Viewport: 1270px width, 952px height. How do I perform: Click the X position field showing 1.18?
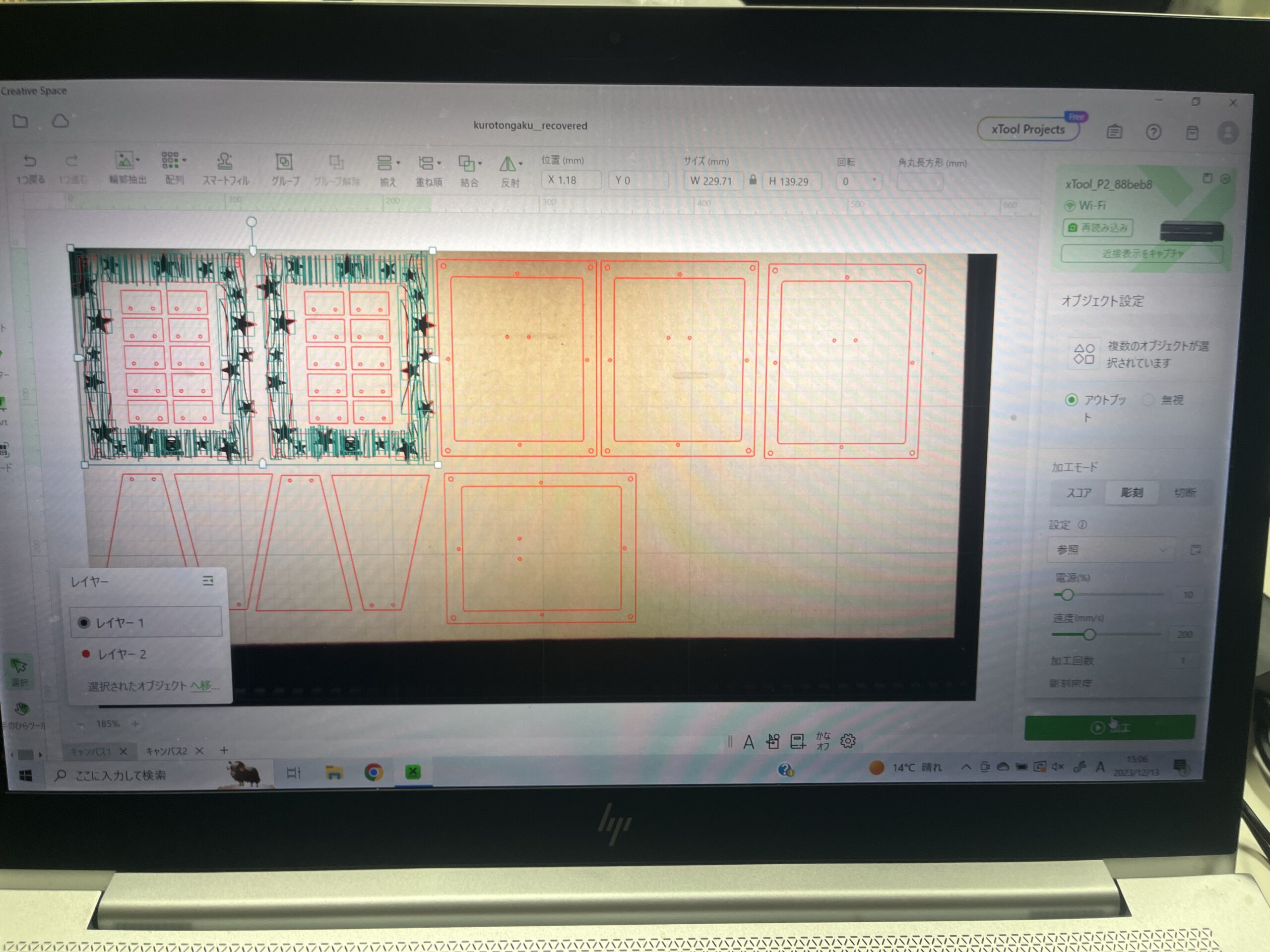tap(571, 179)
